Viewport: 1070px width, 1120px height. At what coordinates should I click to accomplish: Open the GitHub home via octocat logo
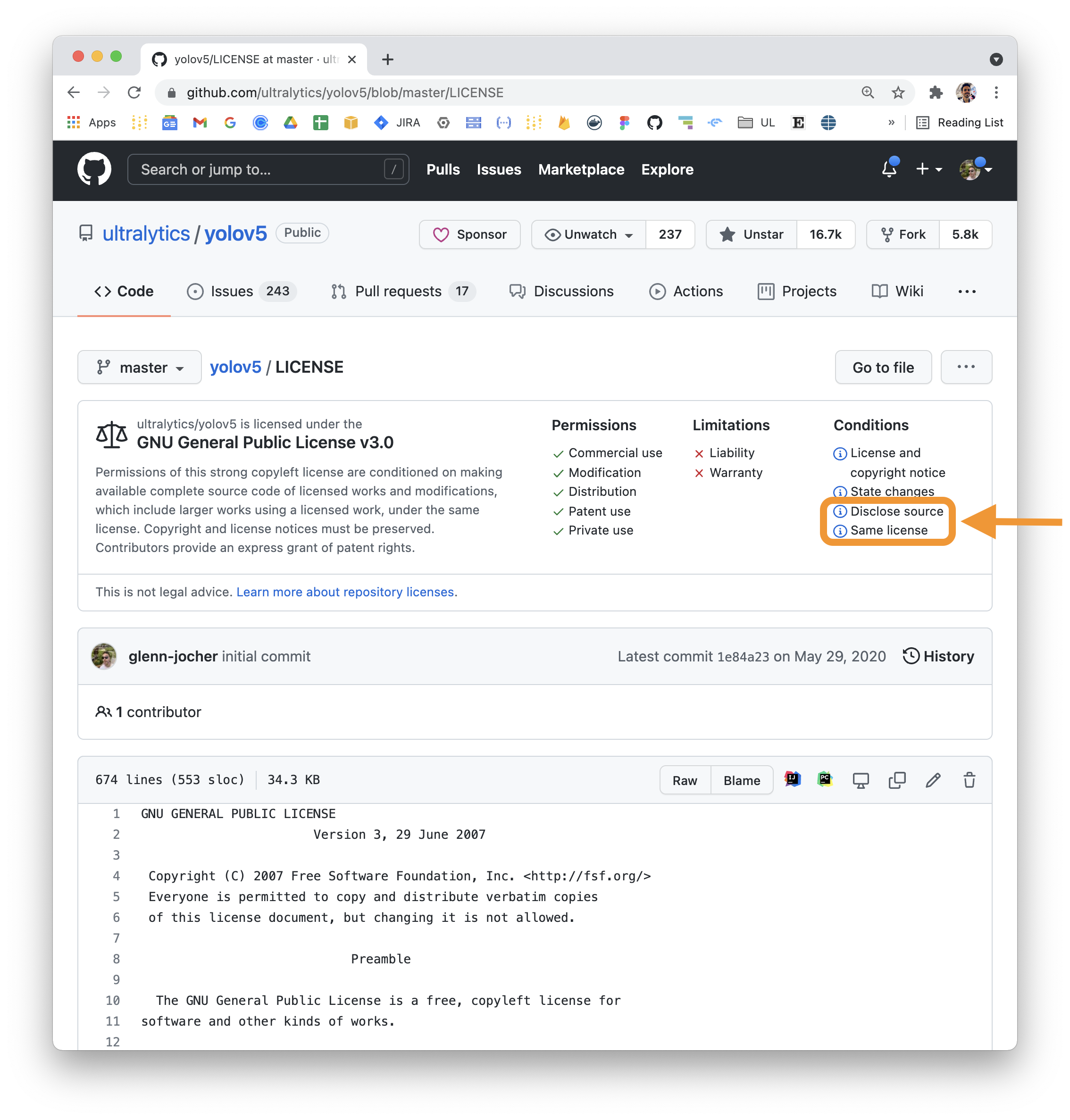tap(93, 169)
